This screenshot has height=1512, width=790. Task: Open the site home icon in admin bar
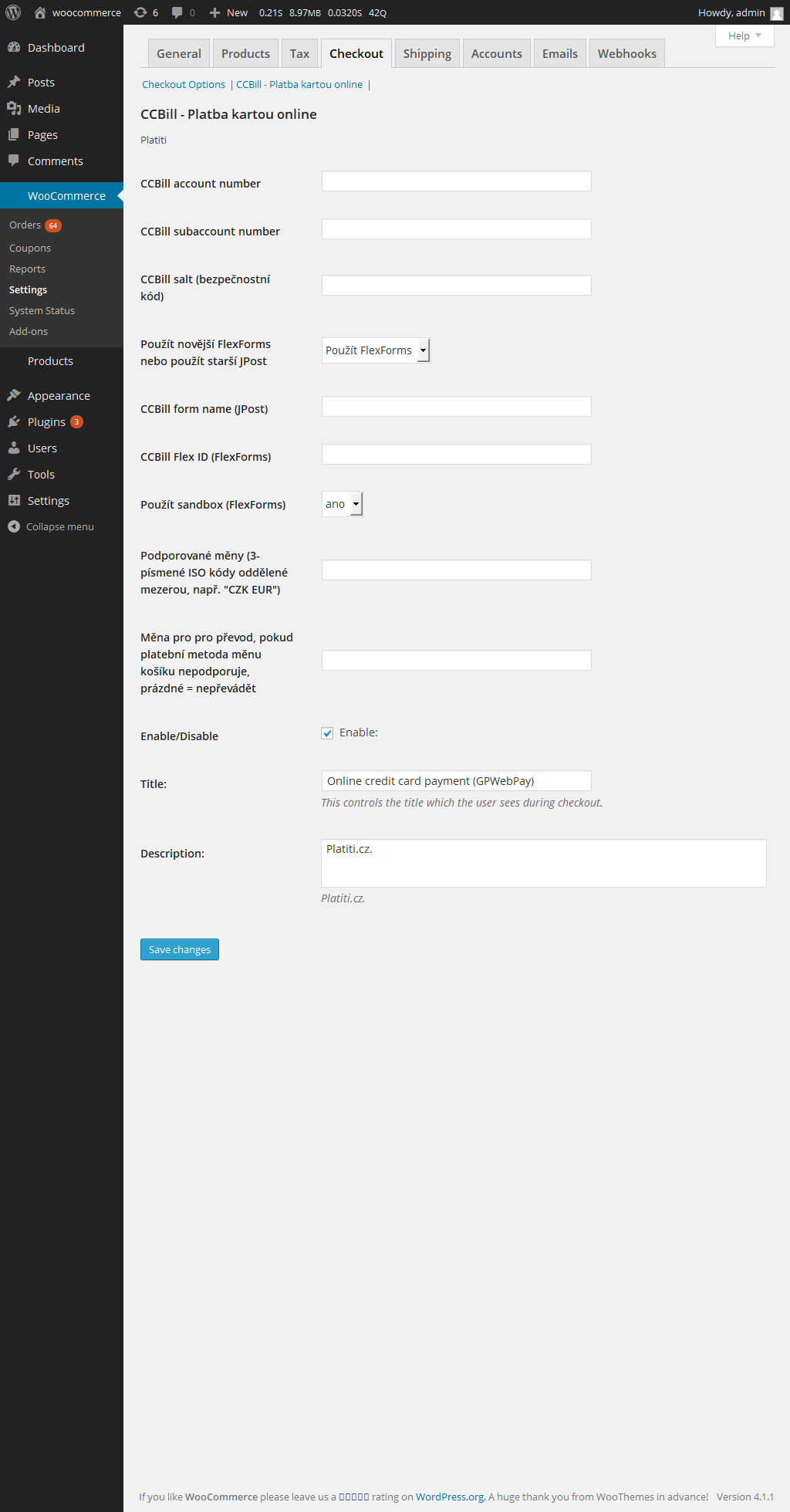(40, 12)
